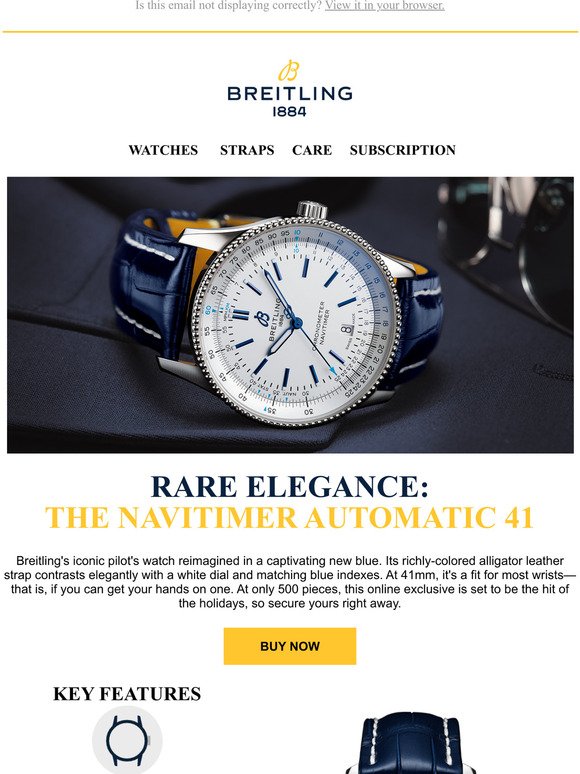580x774 pixels.
Task: Click the 'RARE ELEGANCE:' headline
Action: [290, 486]
